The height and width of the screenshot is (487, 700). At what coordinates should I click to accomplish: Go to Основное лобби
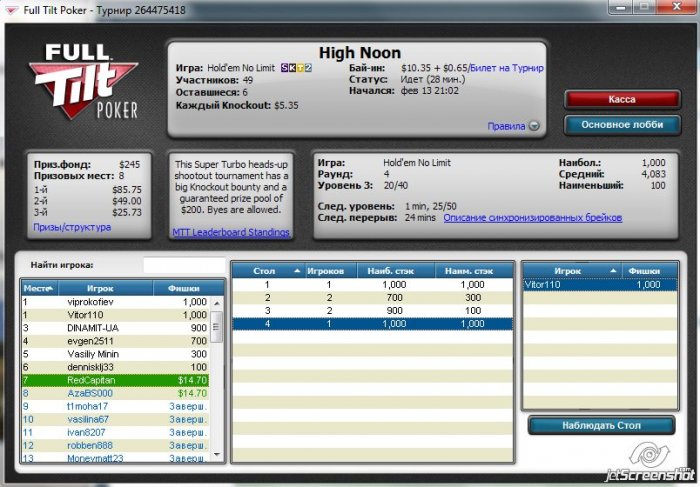pyautogui.click(x=622, y=125)
